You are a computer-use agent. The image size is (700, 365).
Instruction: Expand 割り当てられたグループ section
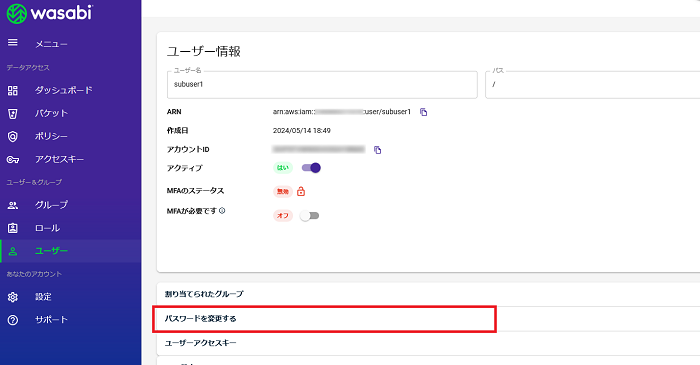click(x=428, y=294)
